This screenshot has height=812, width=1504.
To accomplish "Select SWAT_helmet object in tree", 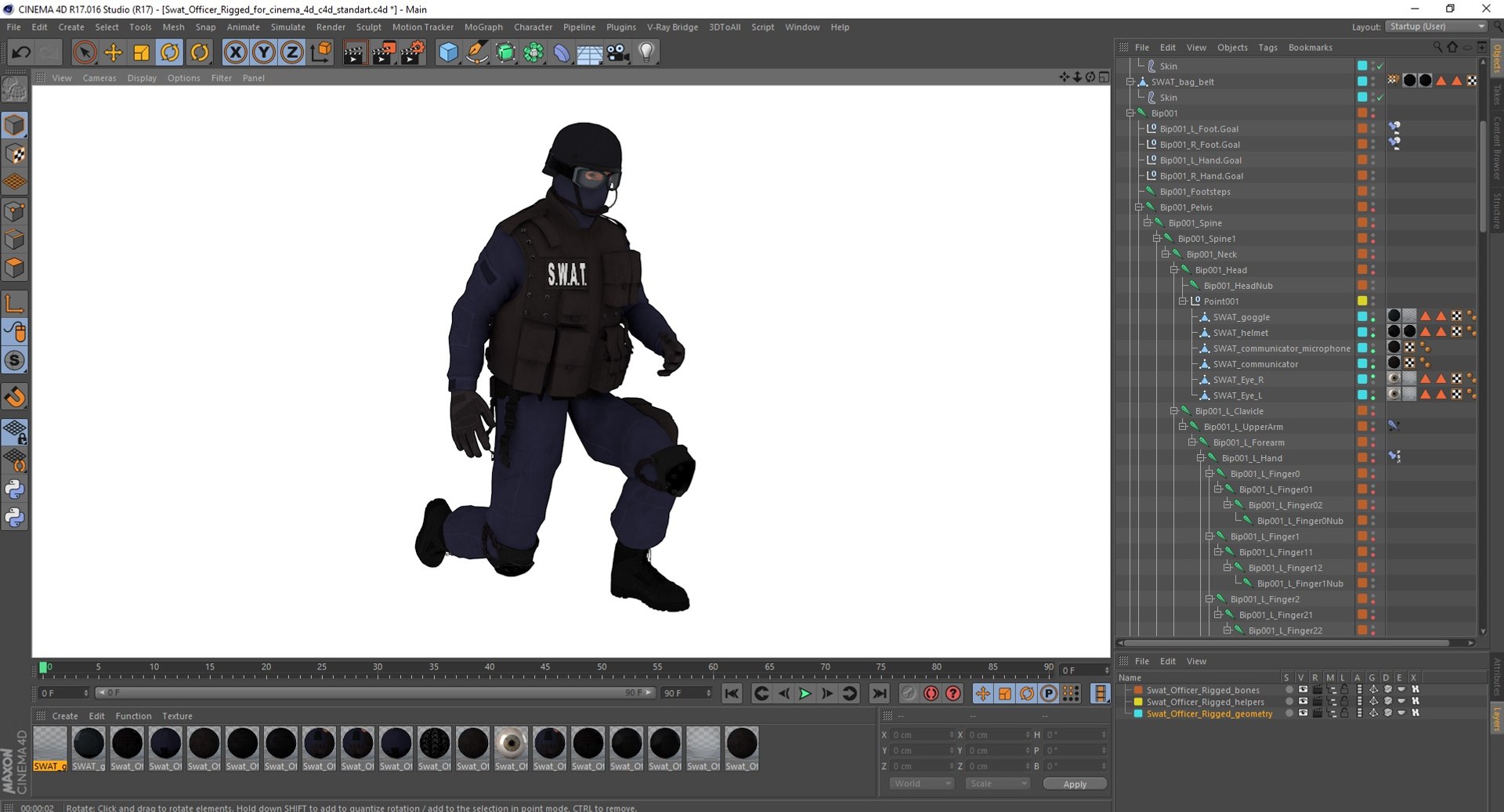I will pos(1240,333).
